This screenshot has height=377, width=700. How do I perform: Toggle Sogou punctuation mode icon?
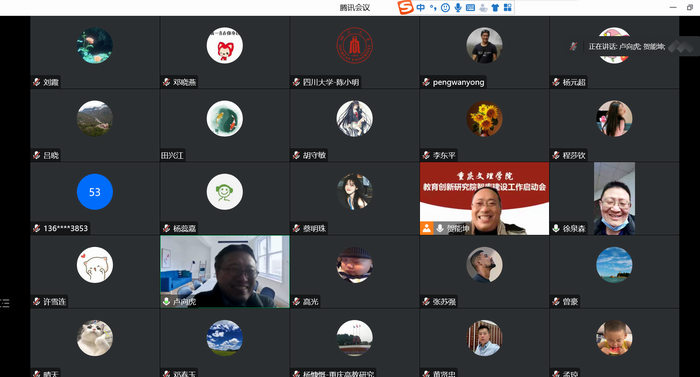(x=433, y=7)
